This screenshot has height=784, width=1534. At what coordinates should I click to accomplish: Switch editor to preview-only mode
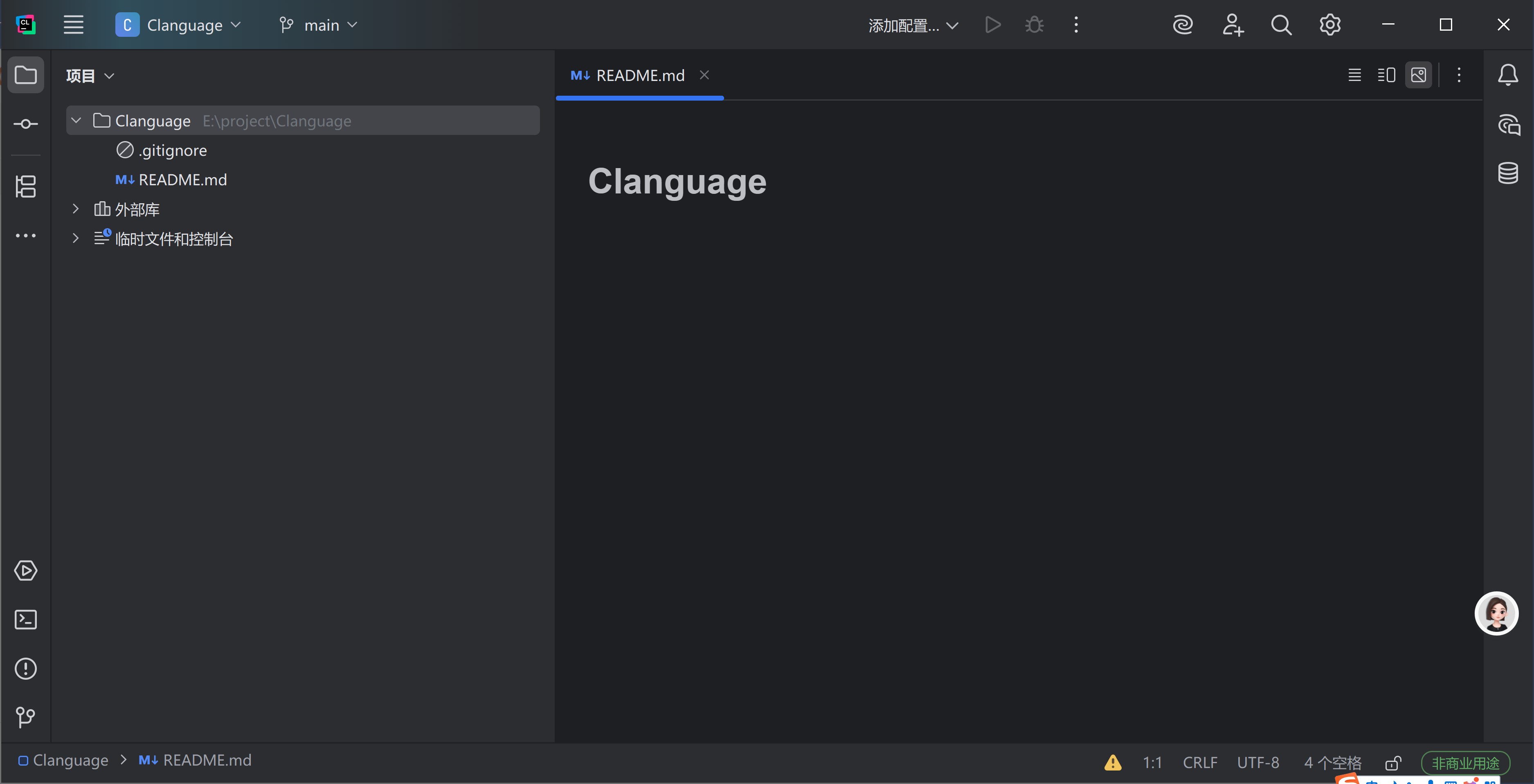click(1419, 75)
